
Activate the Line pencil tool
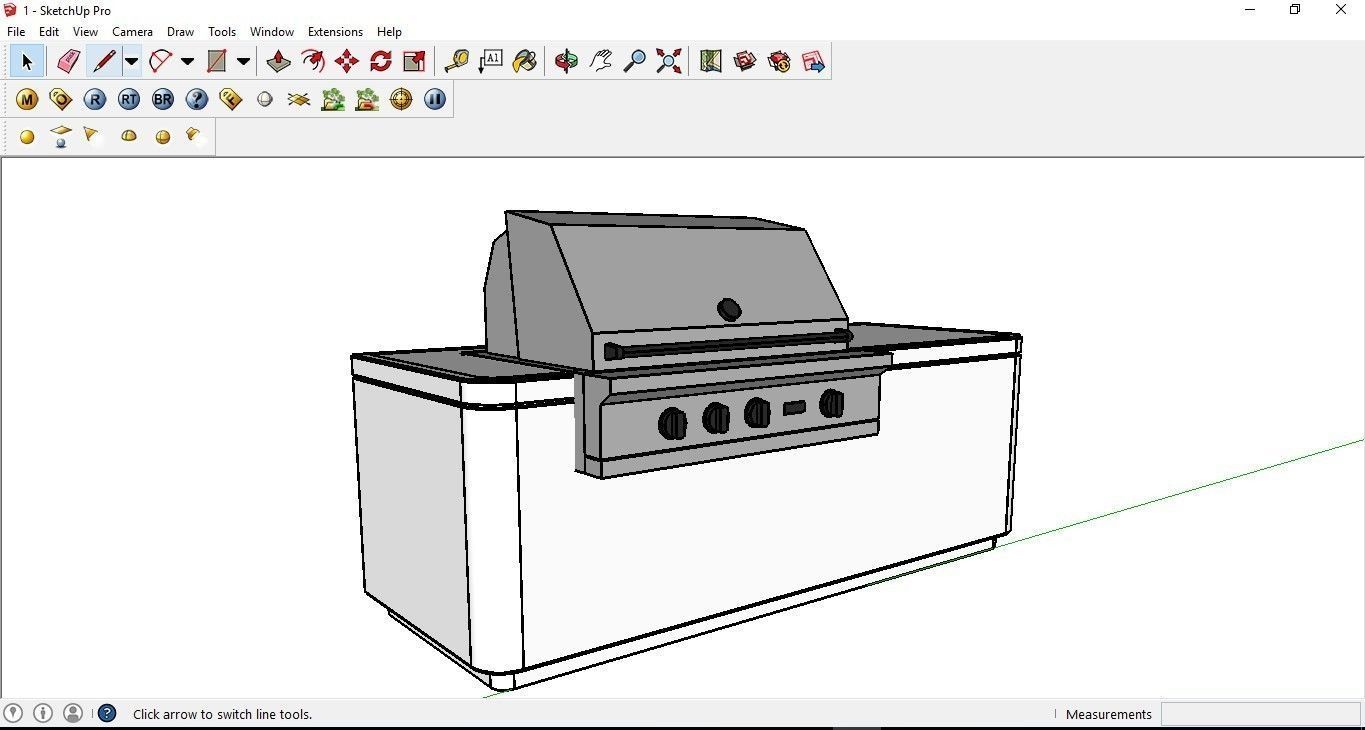(103, 62)
